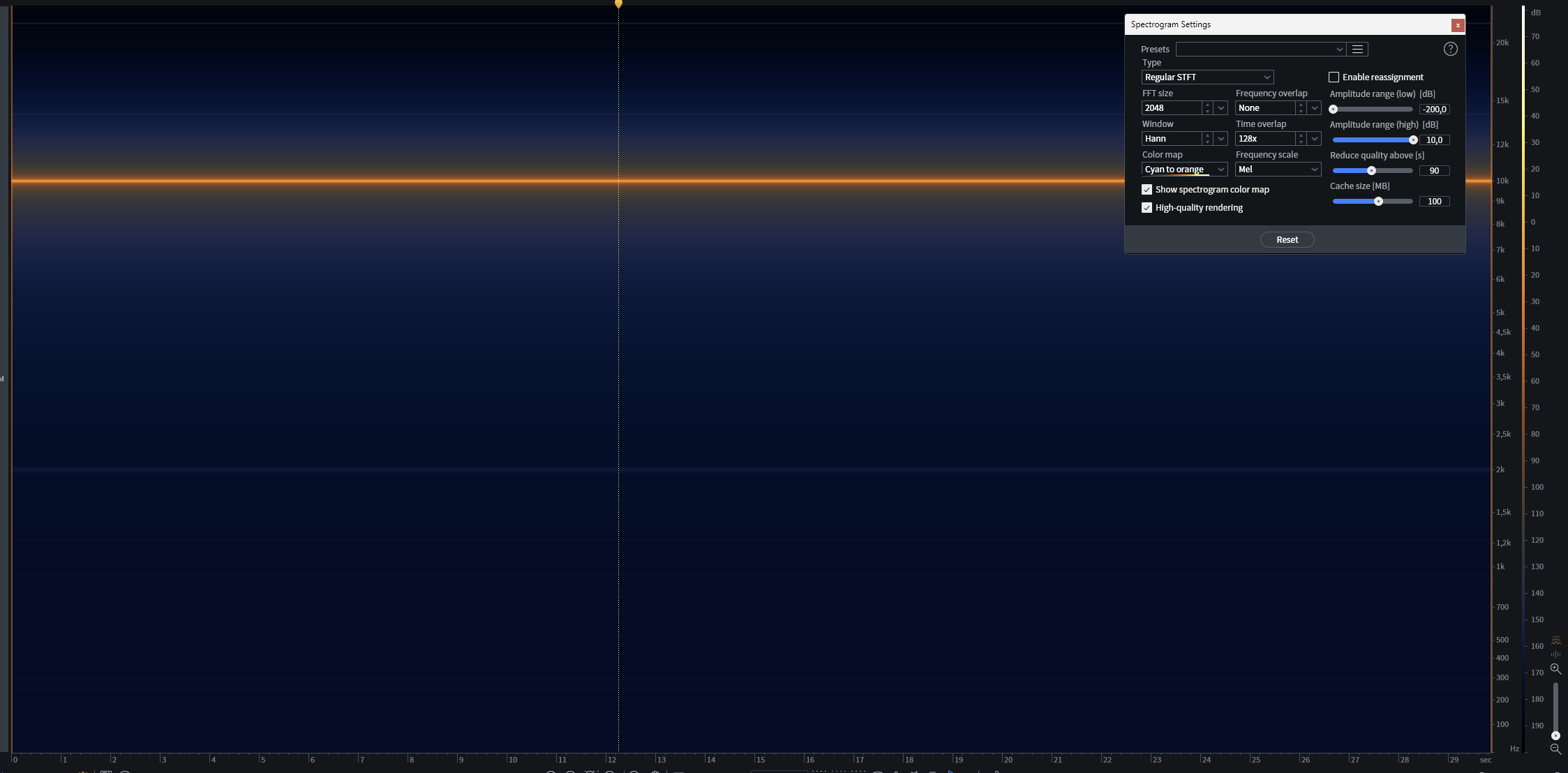The height and width of the screenshot is (773, 1568).
Task: Step Window type down with arrow
Action: [1207, 142]
